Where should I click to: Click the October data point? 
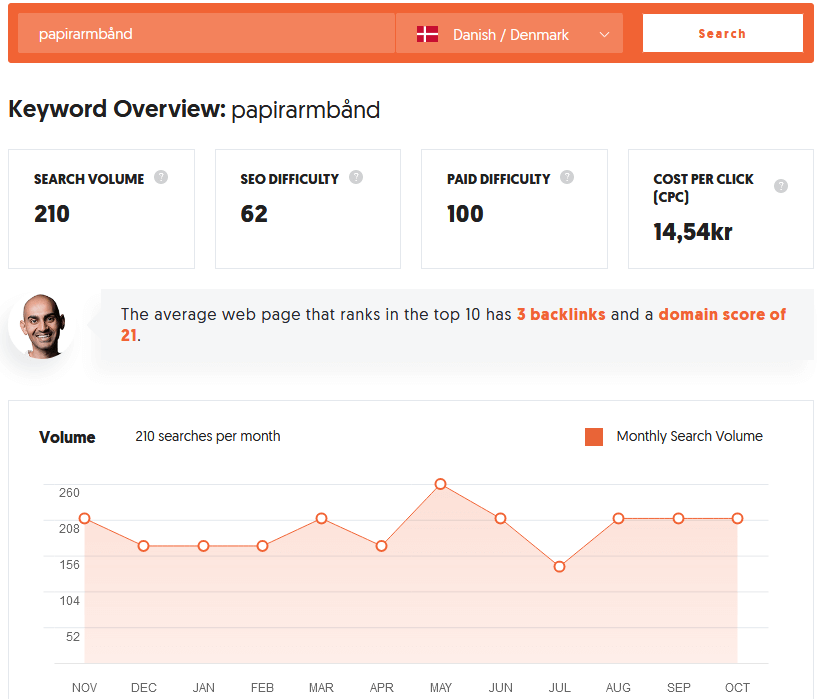737,519
